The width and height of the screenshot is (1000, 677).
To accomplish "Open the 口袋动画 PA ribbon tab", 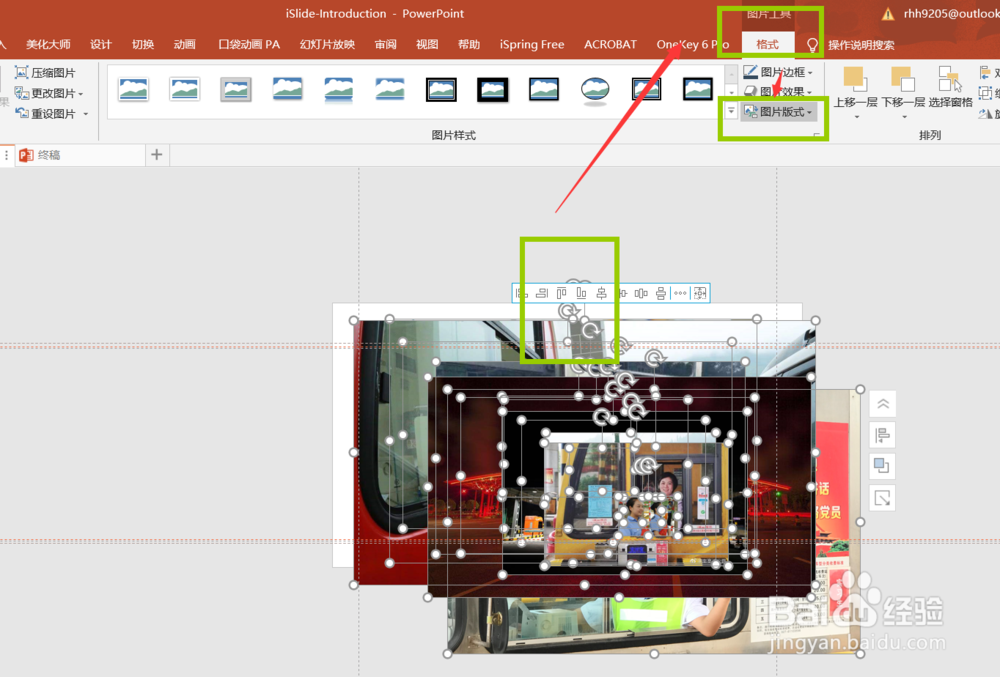I will [249, 45].
